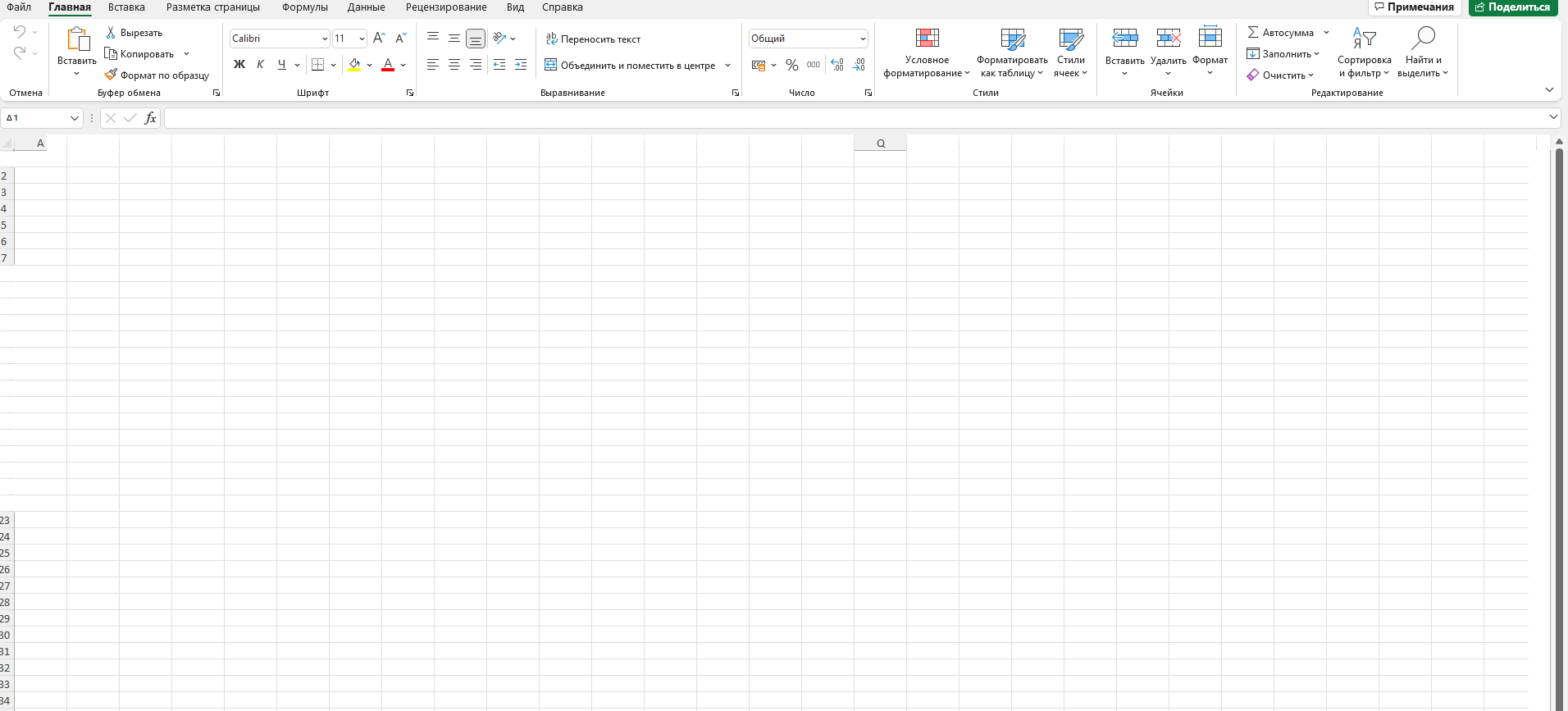Toggle Переносить текст wrap text
Screen dimensions: 1568x711
tap(594, 39)
